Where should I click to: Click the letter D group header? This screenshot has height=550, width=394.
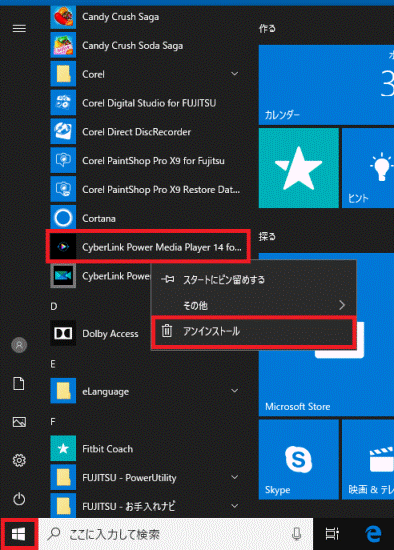coord(54,306)
